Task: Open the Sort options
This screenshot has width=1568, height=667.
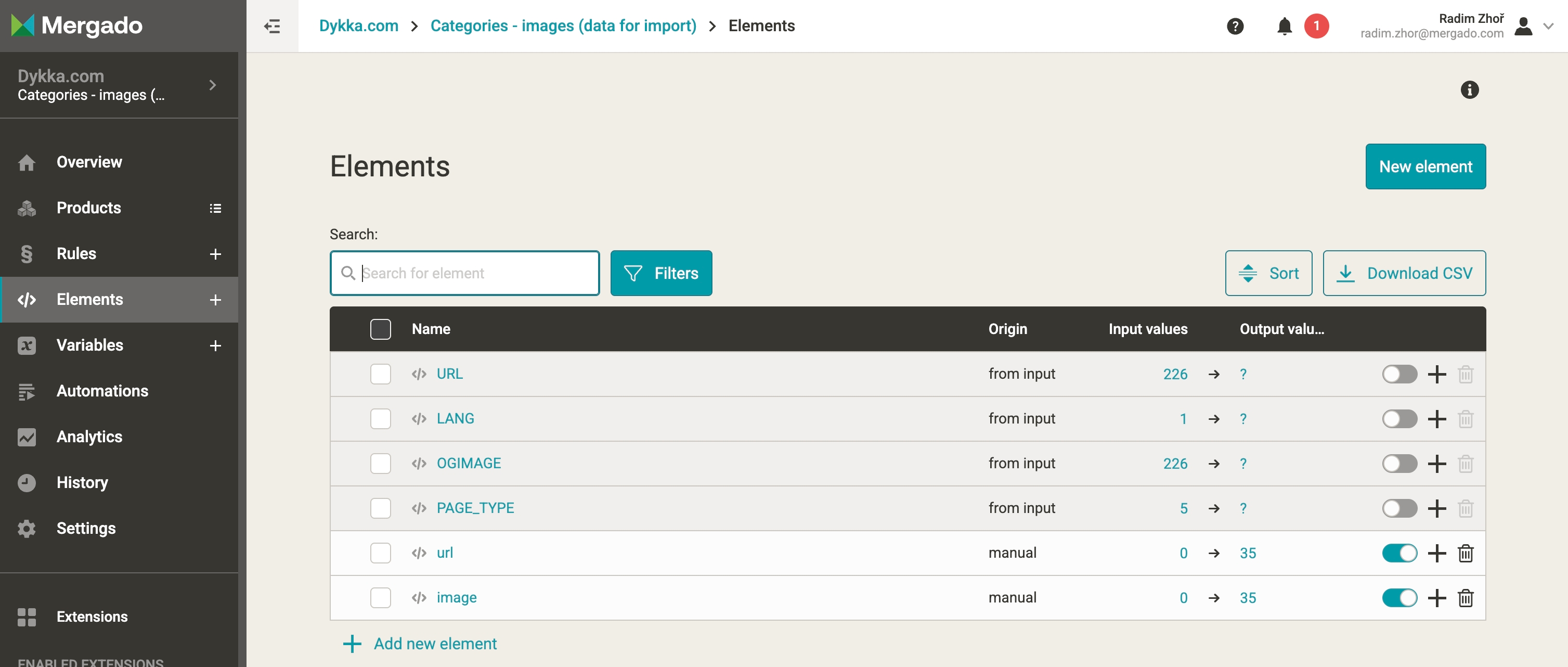Action: (x=1268, y=274)
